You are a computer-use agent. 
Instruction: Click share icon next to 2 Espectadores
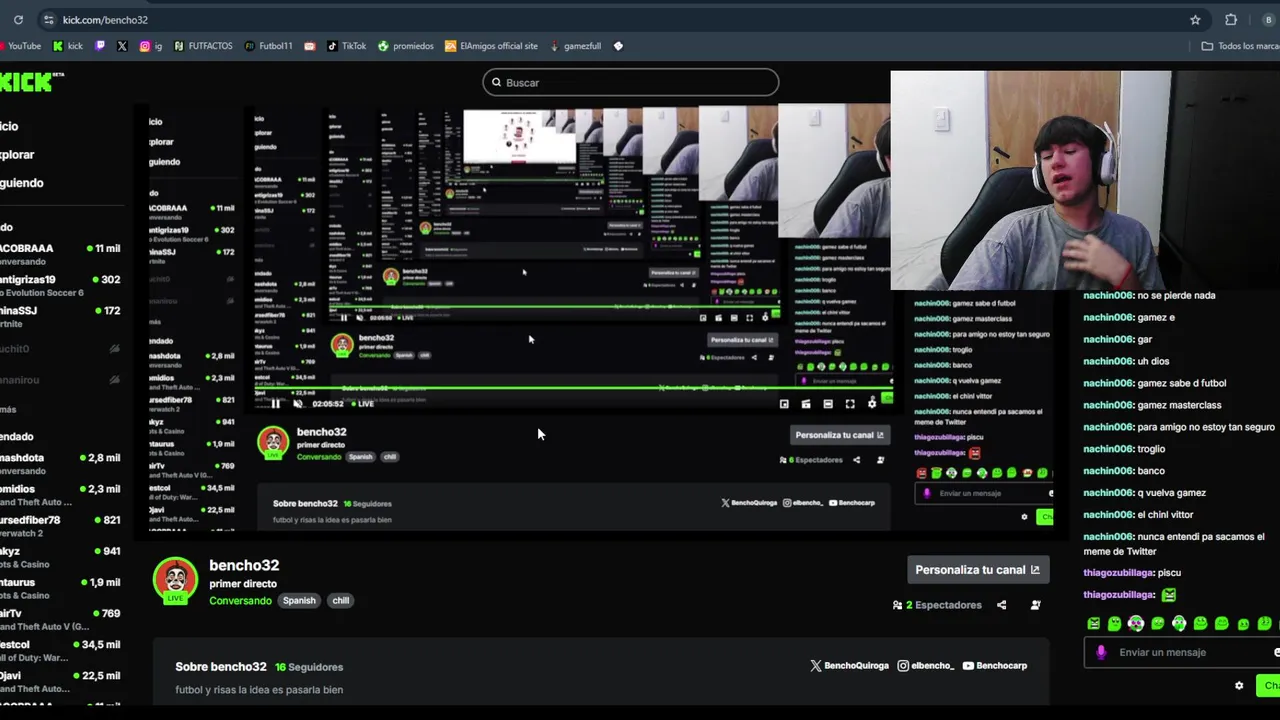pyautogui.click(x=1001, y=605)
